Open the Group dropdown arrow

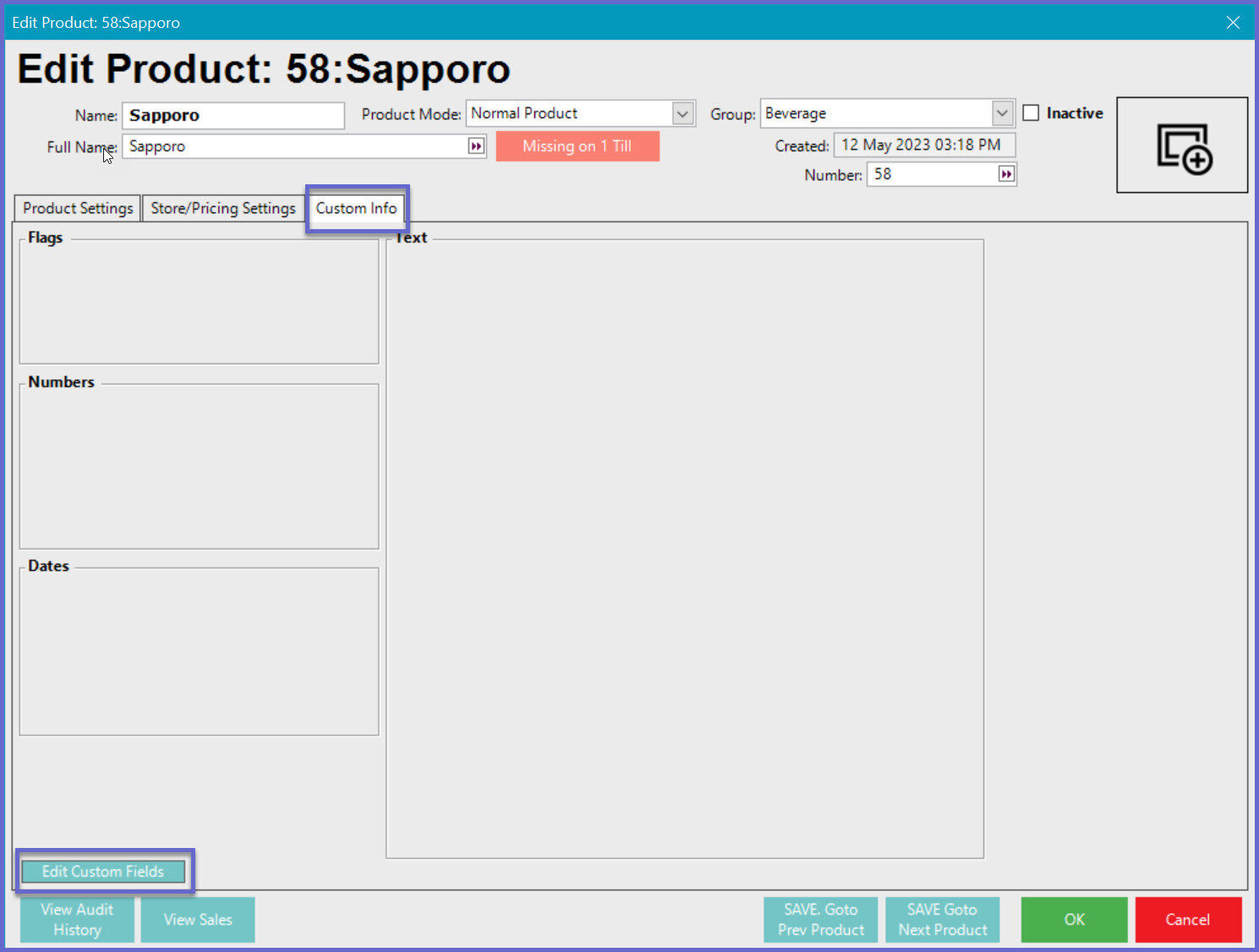click(x=1002, y=112)
